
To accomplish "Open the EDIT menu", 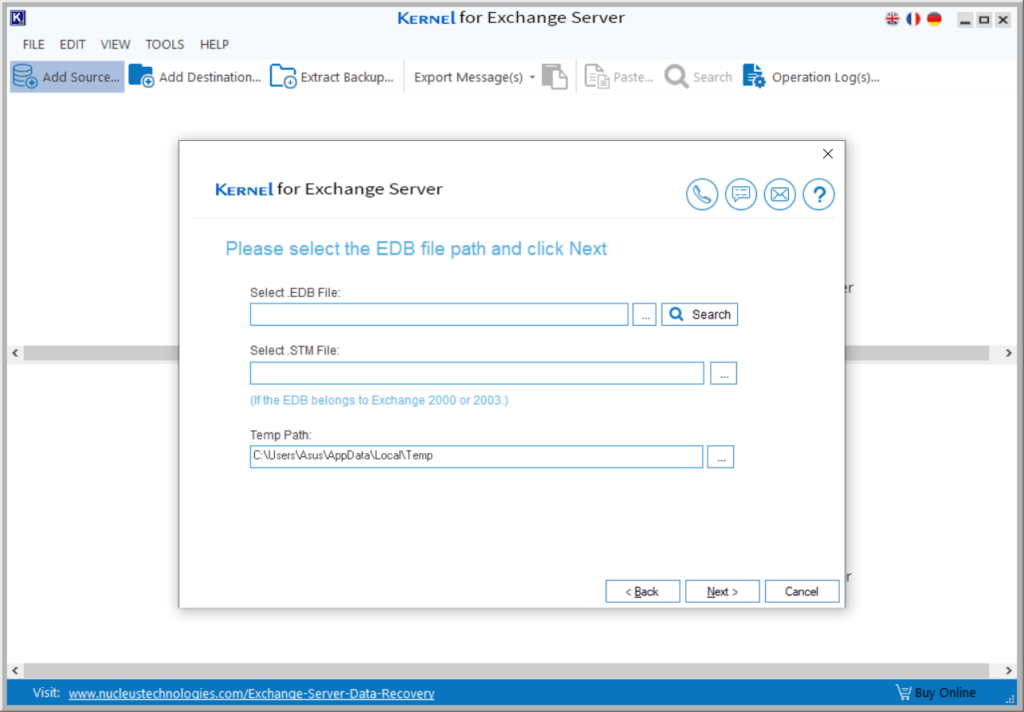I will tap(72, 44).
